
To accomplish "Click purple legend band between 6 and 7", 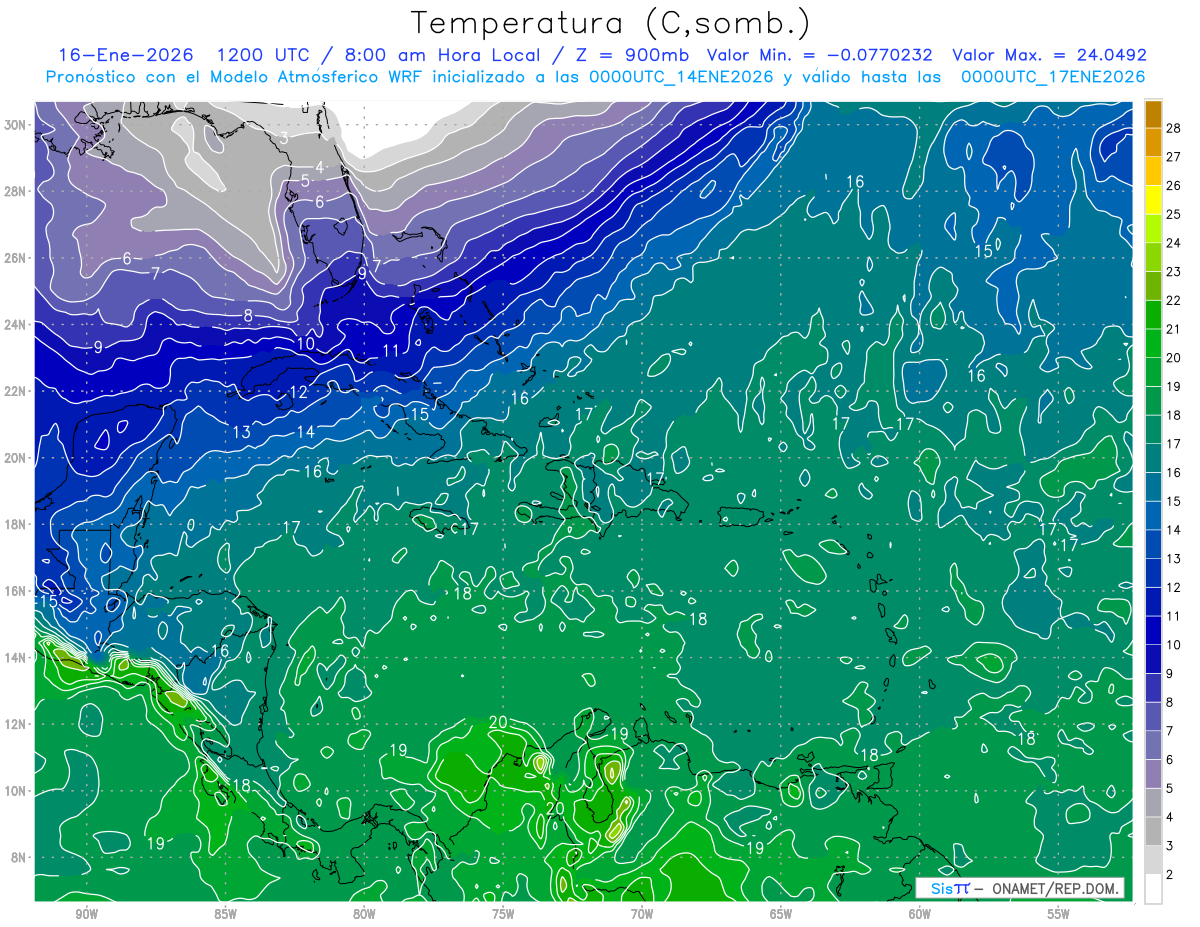I will 1153,745.
